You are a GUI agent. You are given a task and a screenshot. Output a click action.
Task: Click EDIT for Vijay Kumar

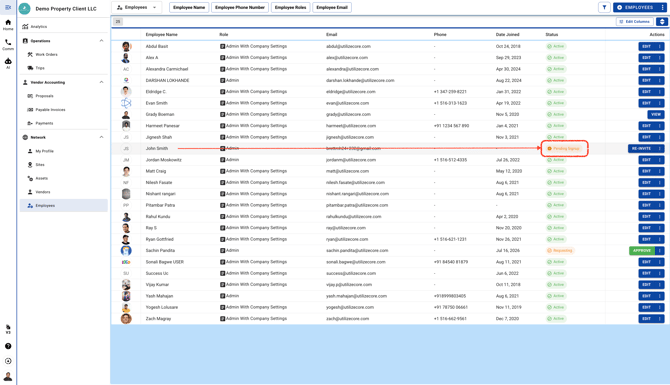[647, 285]
